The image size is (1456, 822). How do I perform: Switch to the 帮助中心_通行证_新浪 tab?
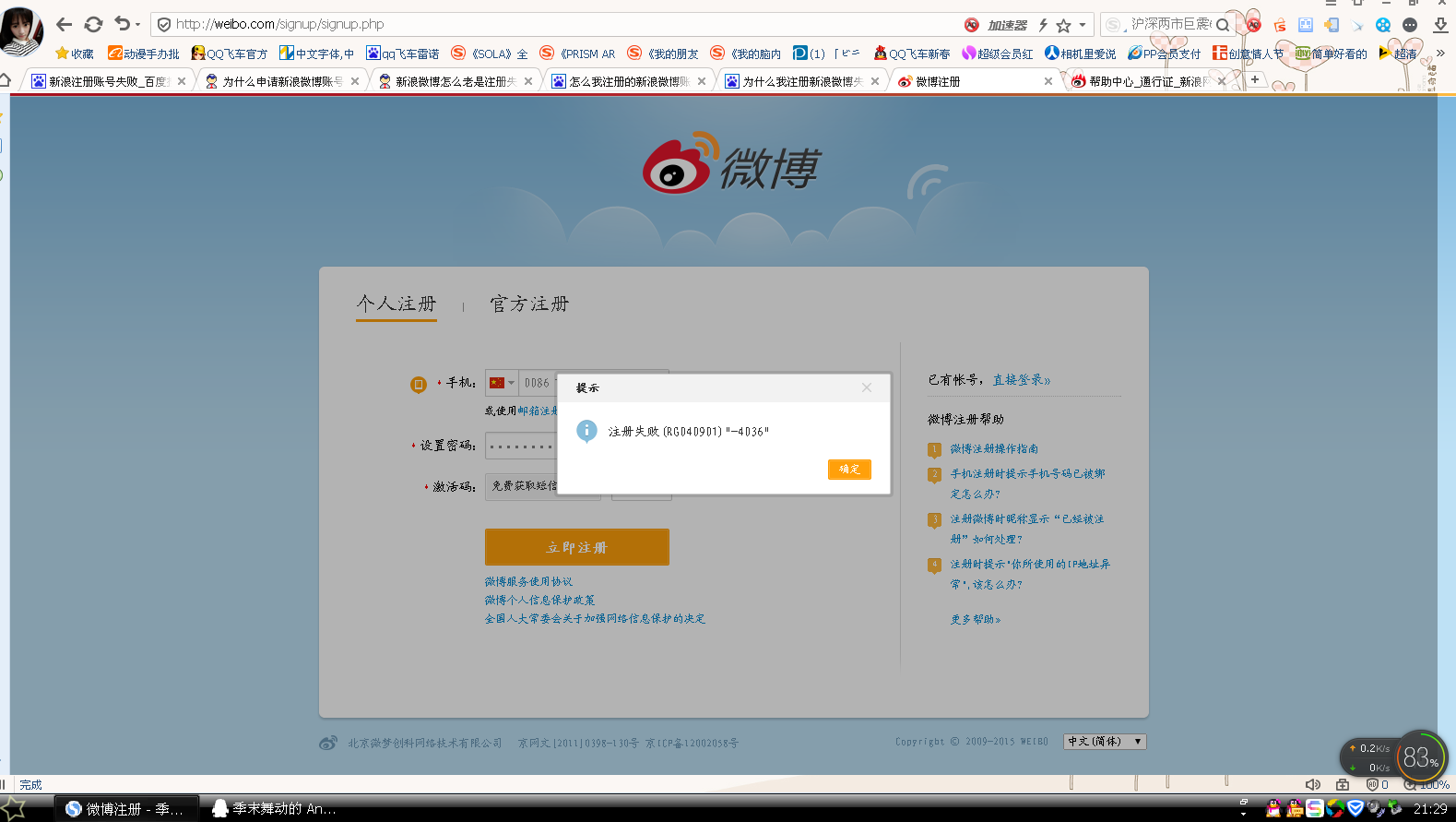(1149, 81)
